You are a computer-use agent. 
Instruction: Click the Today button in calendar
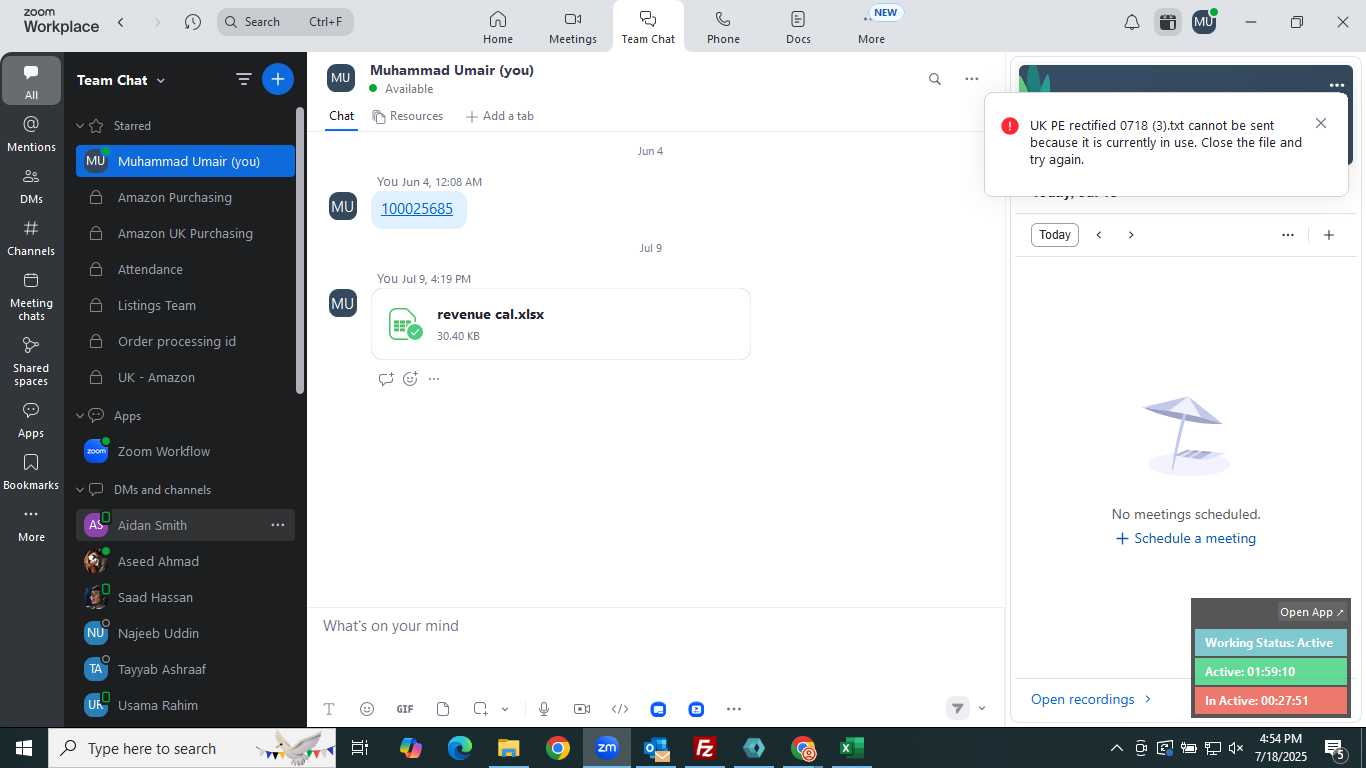tap(1055, 235)
